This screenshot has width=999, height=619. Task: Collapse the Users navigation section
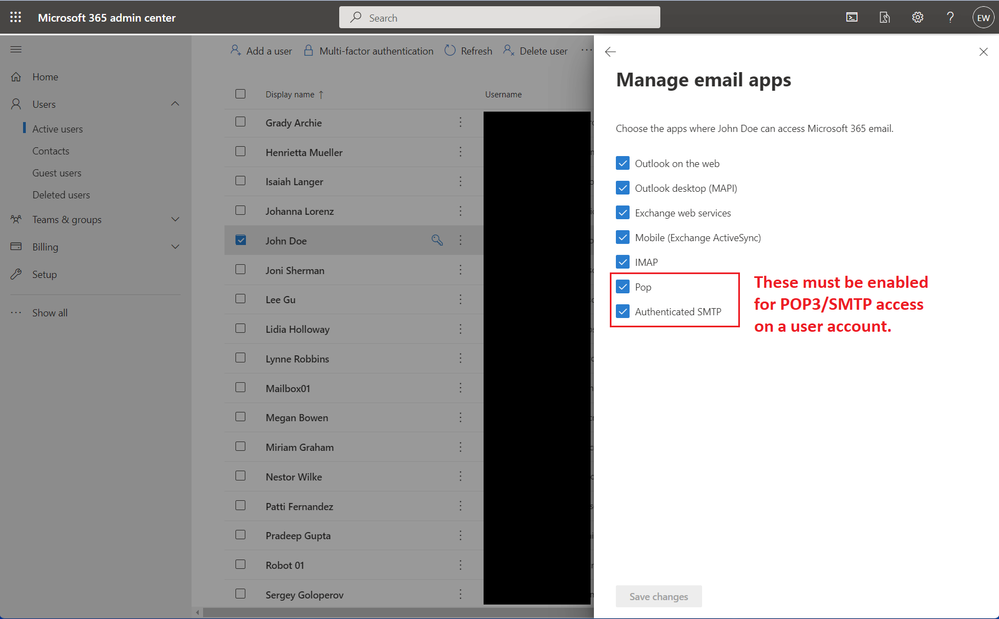[175, 103]
